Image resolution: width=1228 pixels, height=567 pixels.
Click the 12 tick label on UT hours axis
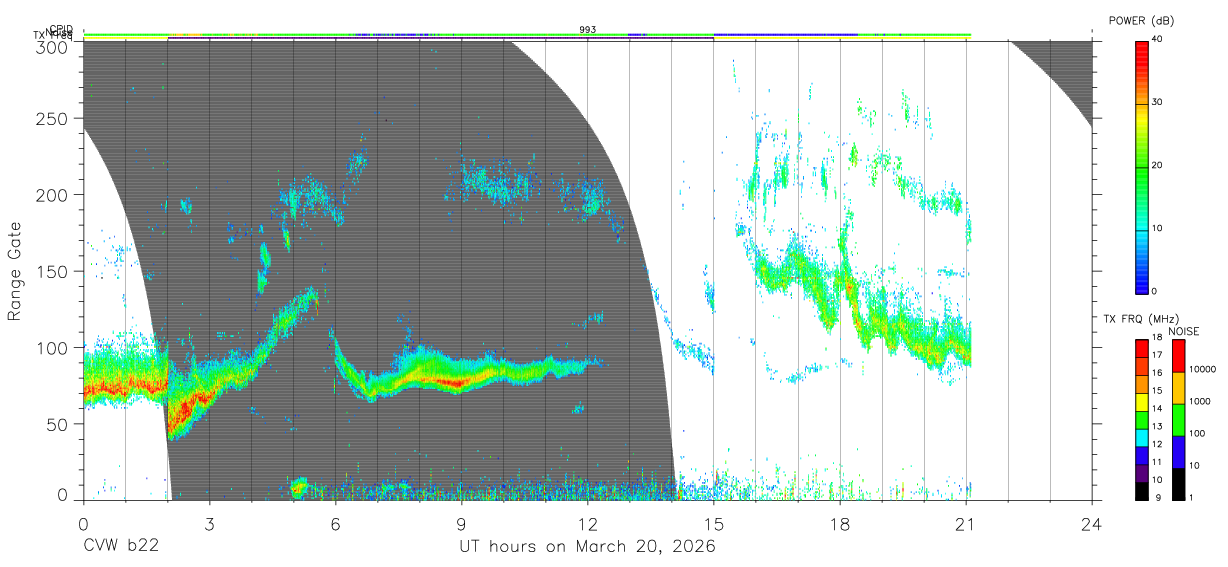point(587,522)
